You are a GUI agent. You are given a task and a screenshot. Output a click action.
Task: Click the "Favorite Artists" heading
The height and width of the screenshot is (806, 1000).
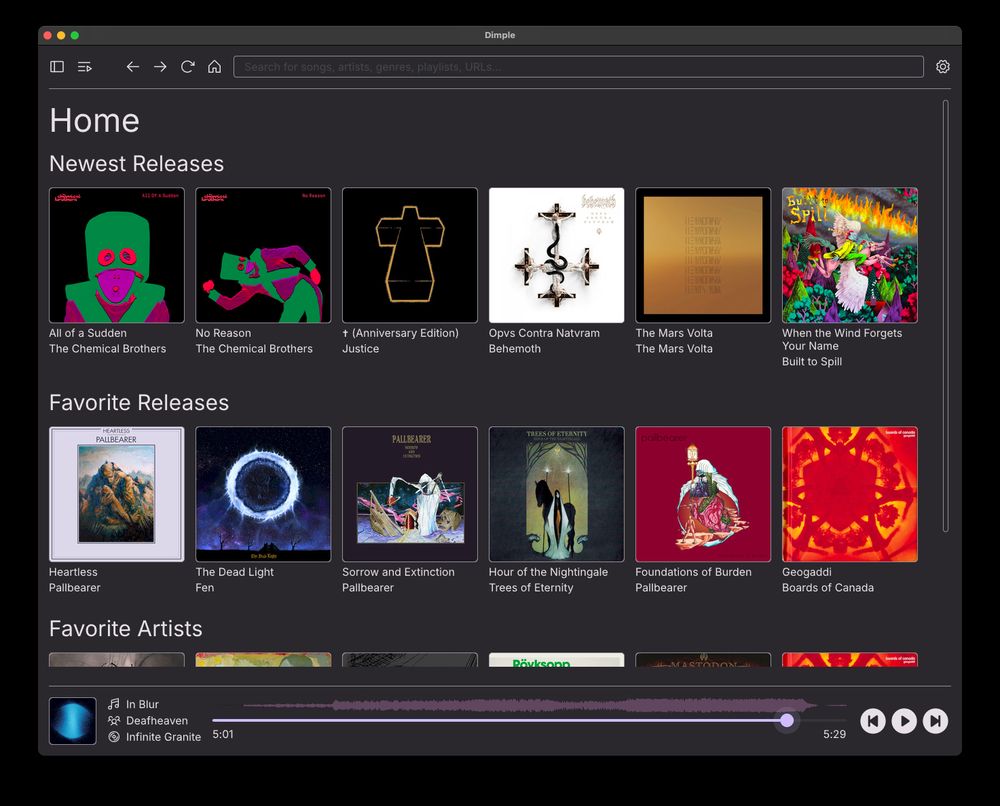click(126, 629)
